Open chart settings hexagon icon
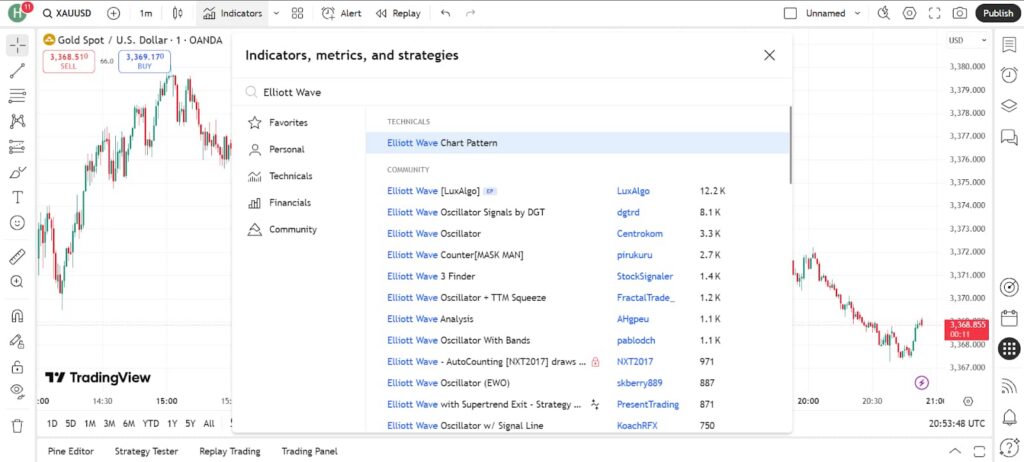 point(909,13)
